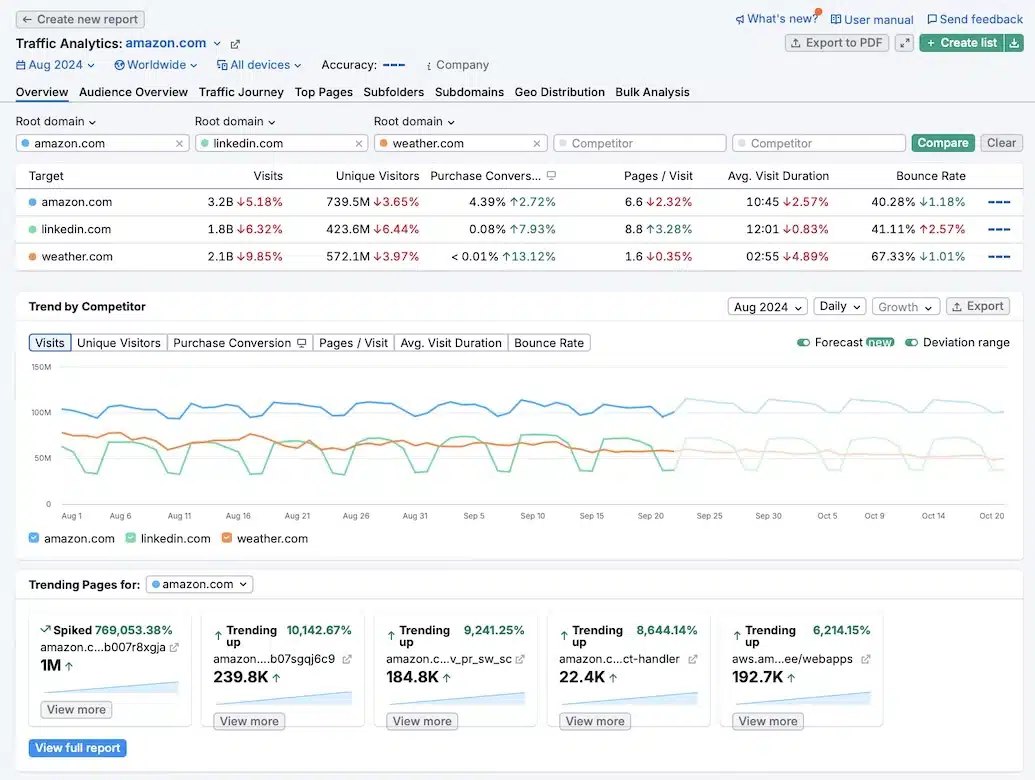Expand the Growth metric dropdown

[905, 306]
